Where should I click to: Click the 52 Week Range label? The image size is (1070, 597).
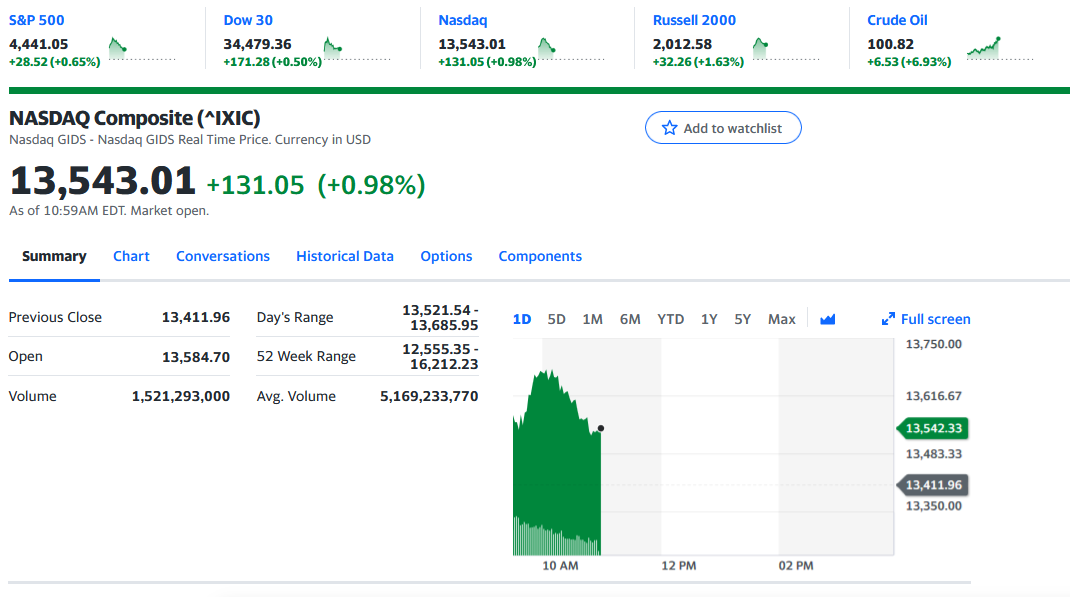[x=306, y=356]
